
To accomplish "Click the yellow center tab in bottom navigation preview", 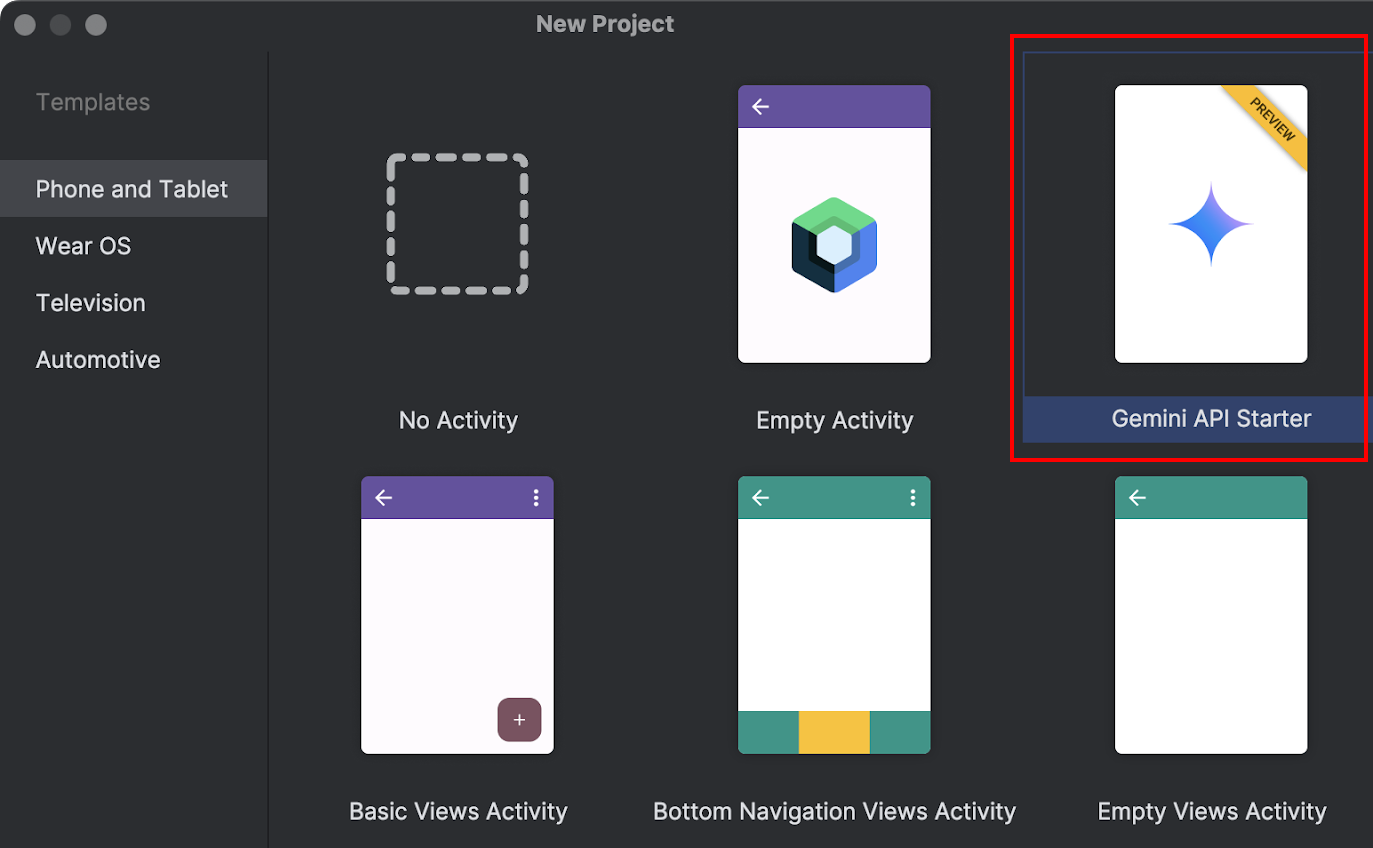I will point(834,731).
